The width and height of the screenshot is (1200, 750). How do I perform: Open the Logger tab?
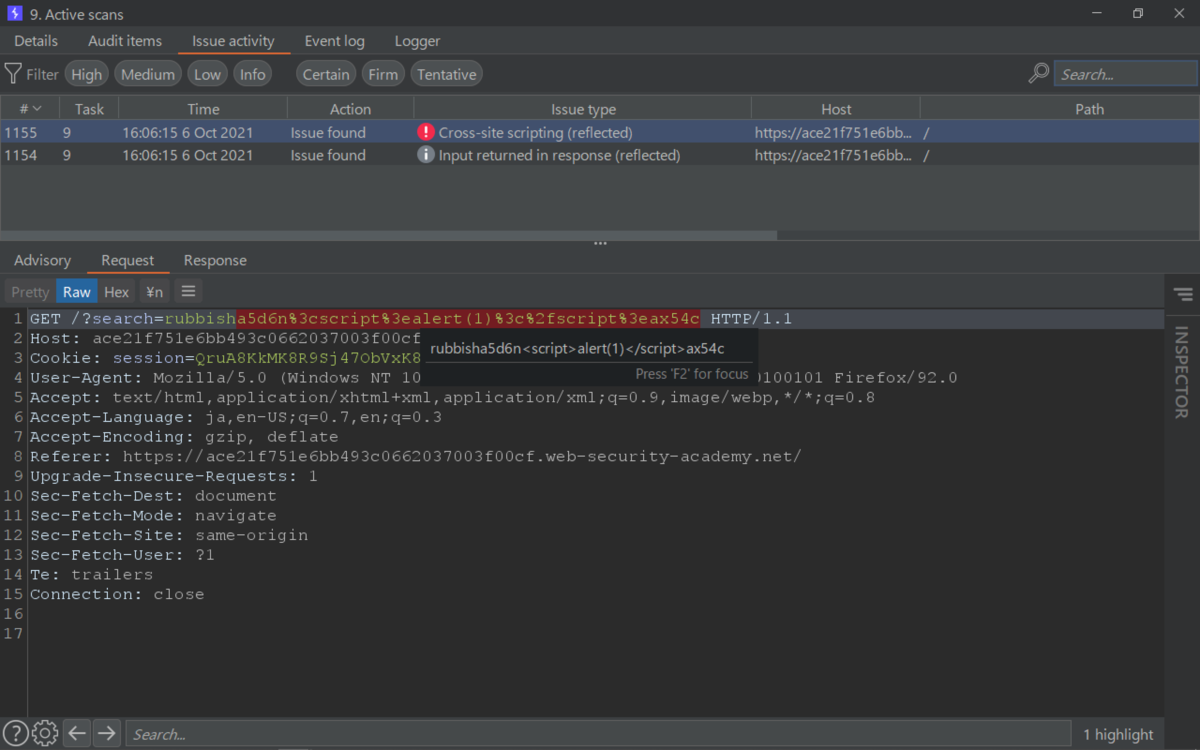tap(417, 41)
